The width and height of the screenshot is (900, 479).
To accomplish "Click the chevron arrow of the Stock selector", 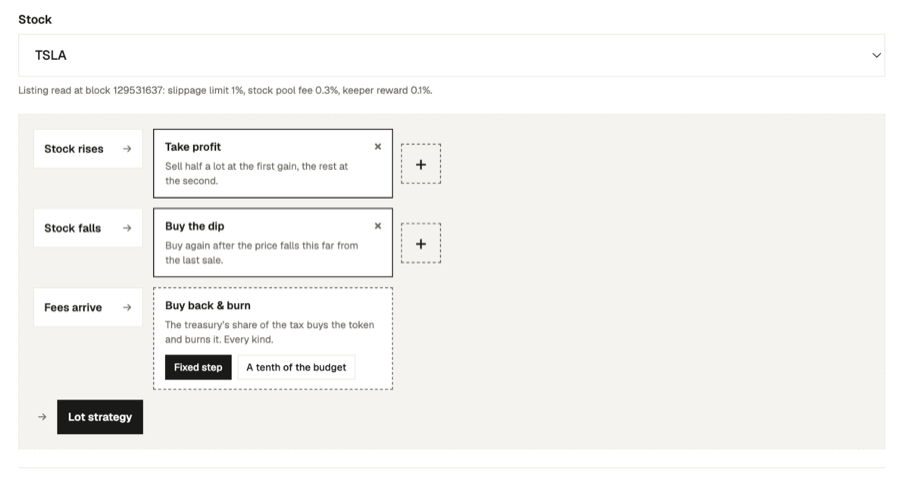I will coord(876,56).
